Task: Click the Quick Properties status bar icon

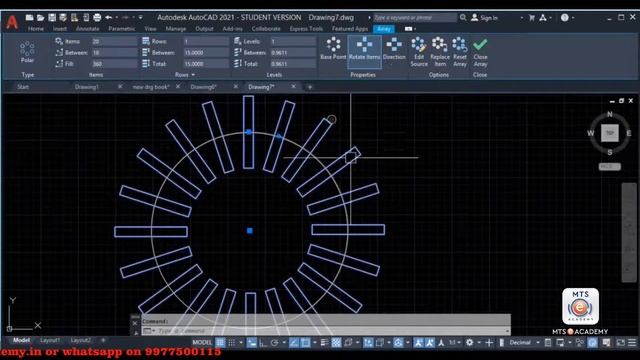Action: [548, 342]
